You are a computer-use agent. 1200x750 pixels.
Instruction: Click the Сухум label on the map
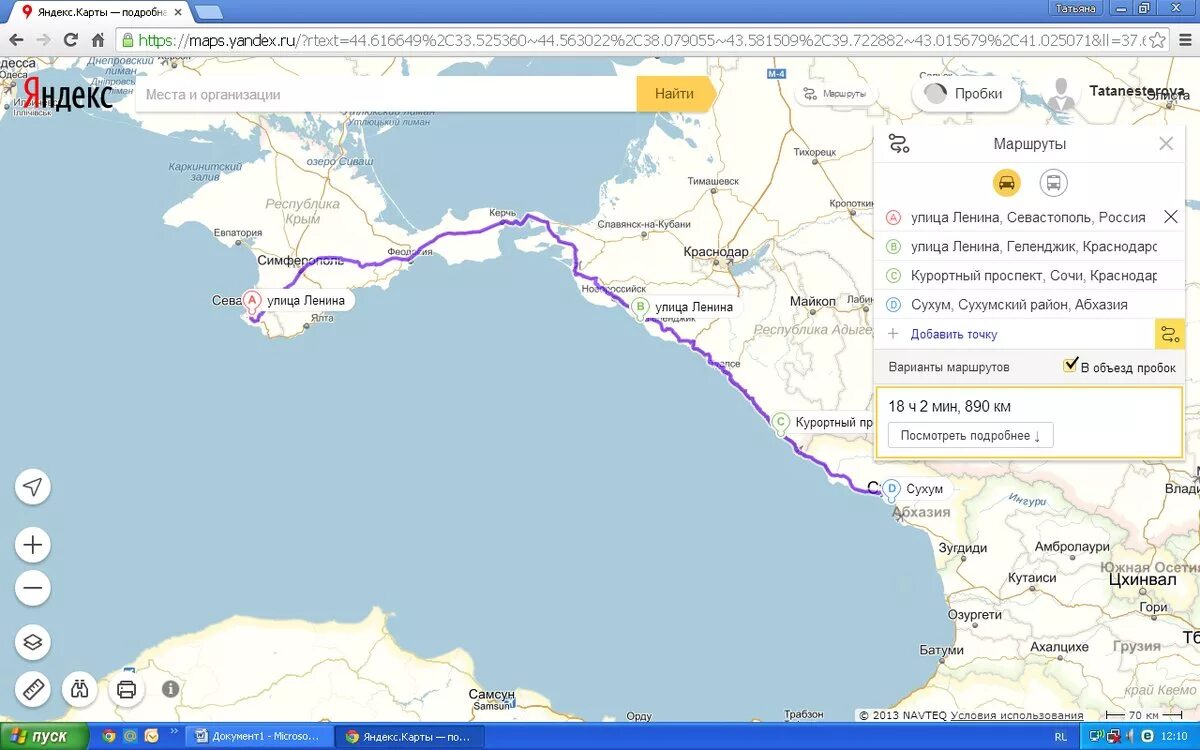[924, 489]
